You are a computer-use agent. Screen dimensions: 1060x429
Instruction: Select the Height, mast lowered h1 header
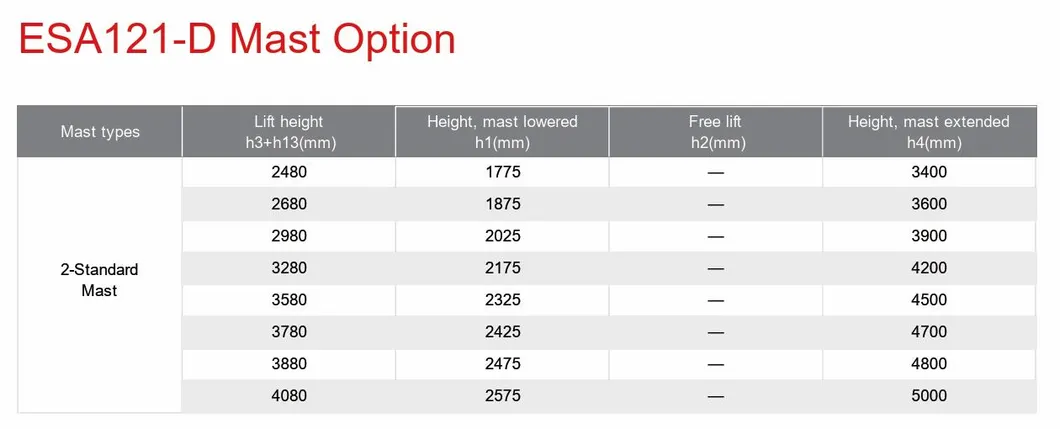point(502,132)
